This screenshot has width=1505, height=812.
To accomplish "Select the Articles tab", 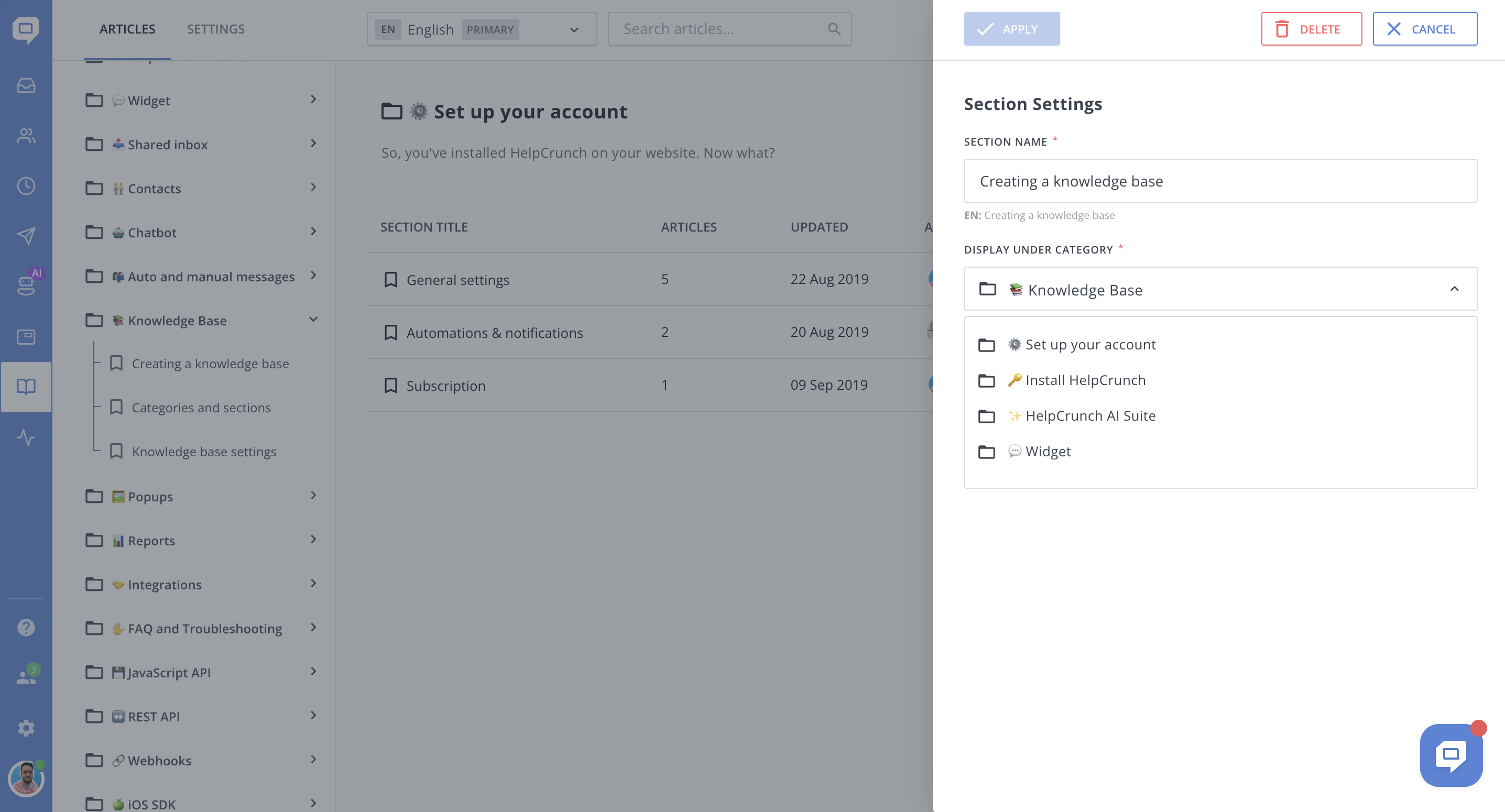I will pyautogui.click(x=127, y=29).
